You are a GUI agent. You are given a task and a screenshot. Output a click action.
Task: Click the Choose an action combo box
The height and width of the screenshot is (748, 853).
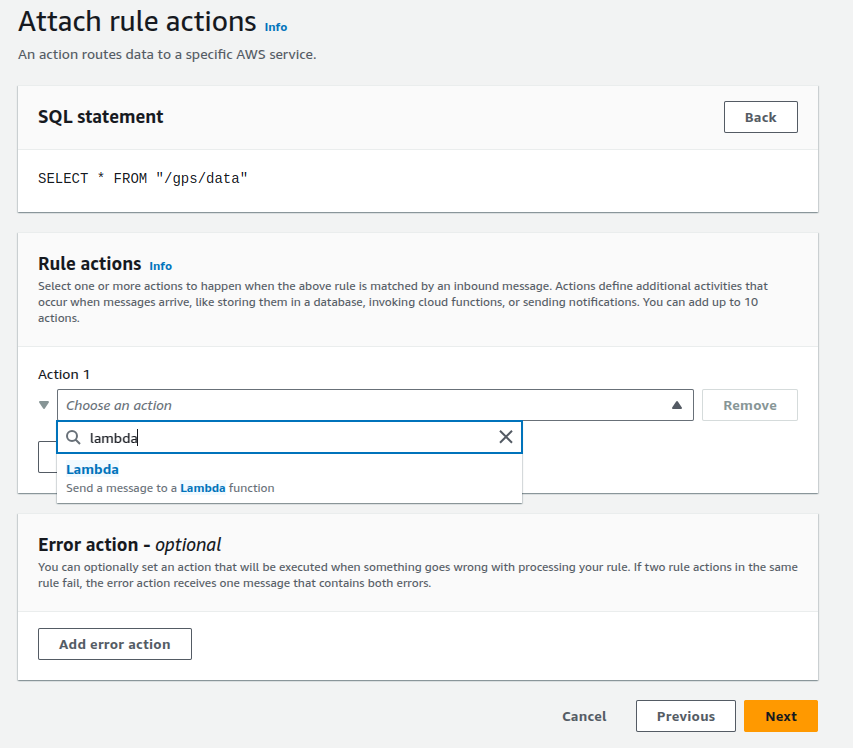360,405
